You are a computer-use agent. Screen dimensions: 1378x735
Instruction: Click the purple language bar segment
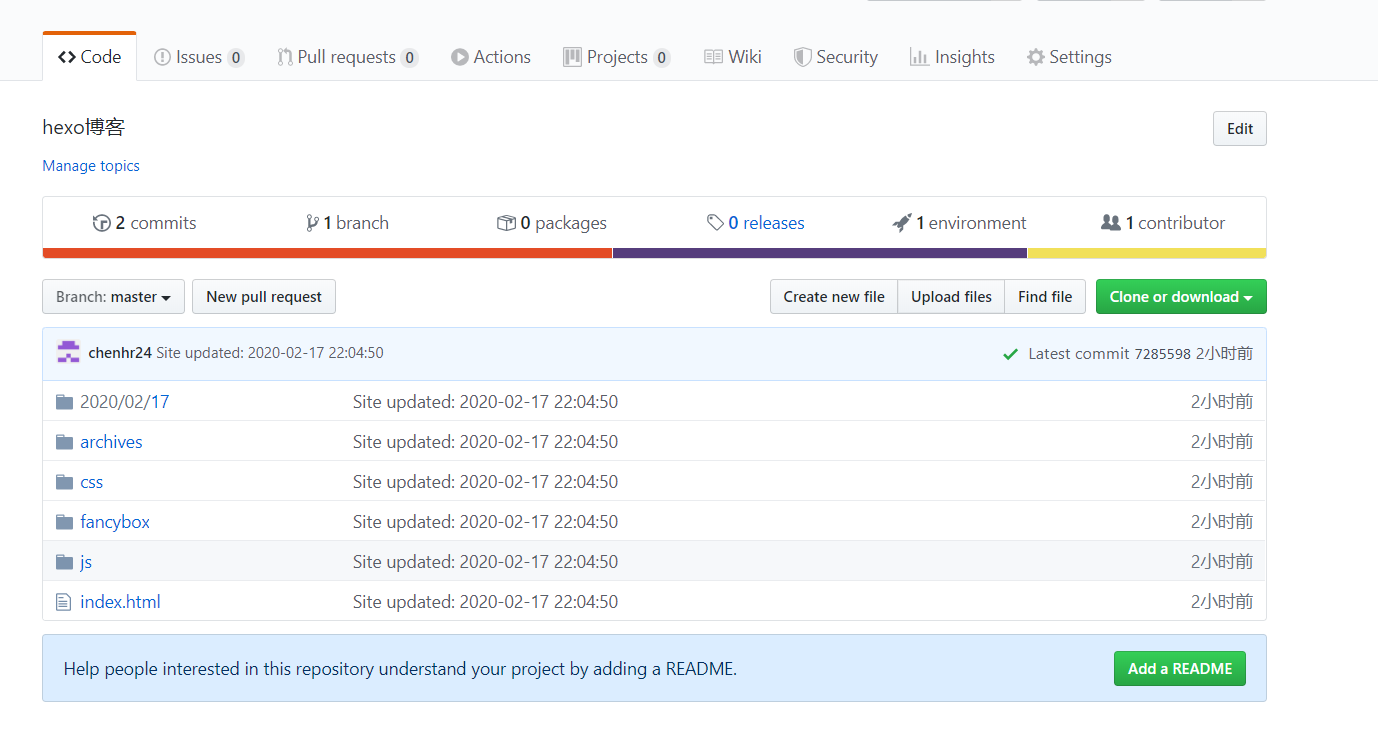(x=819, y=253)
